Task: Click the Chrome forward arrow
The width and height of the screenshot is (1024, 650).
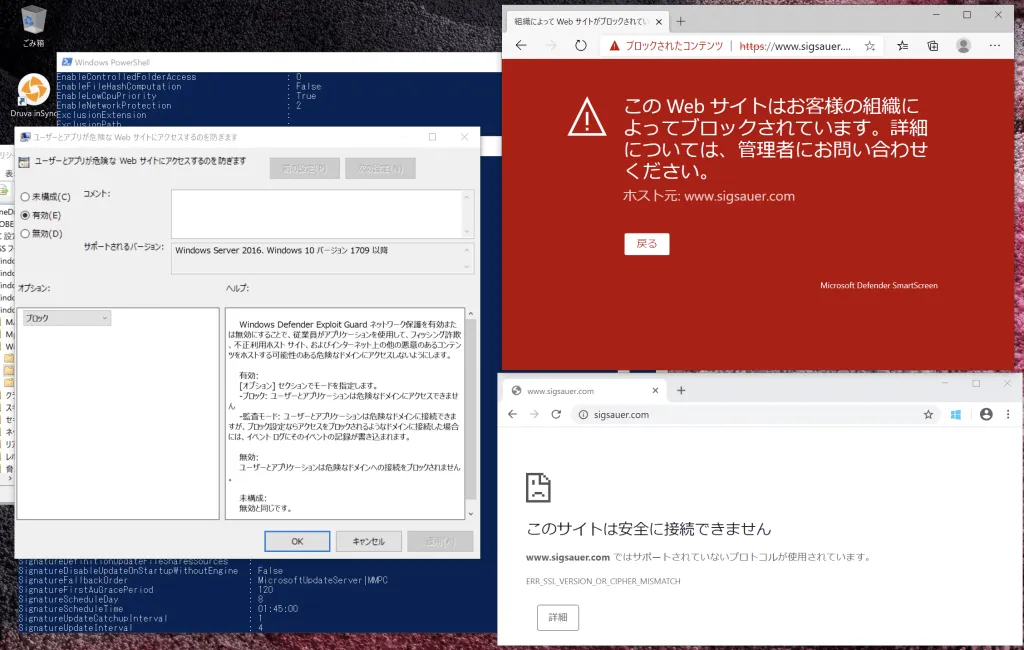Action: 534,414
